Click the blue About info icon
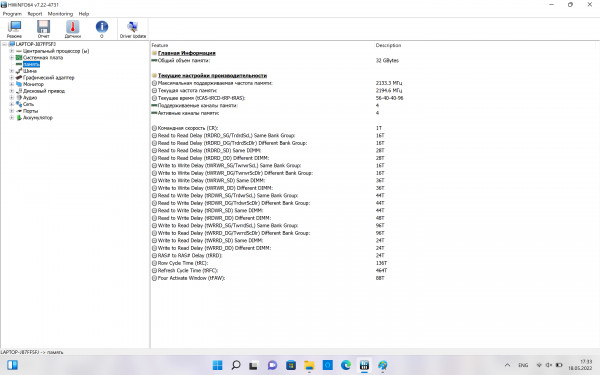 102,27
